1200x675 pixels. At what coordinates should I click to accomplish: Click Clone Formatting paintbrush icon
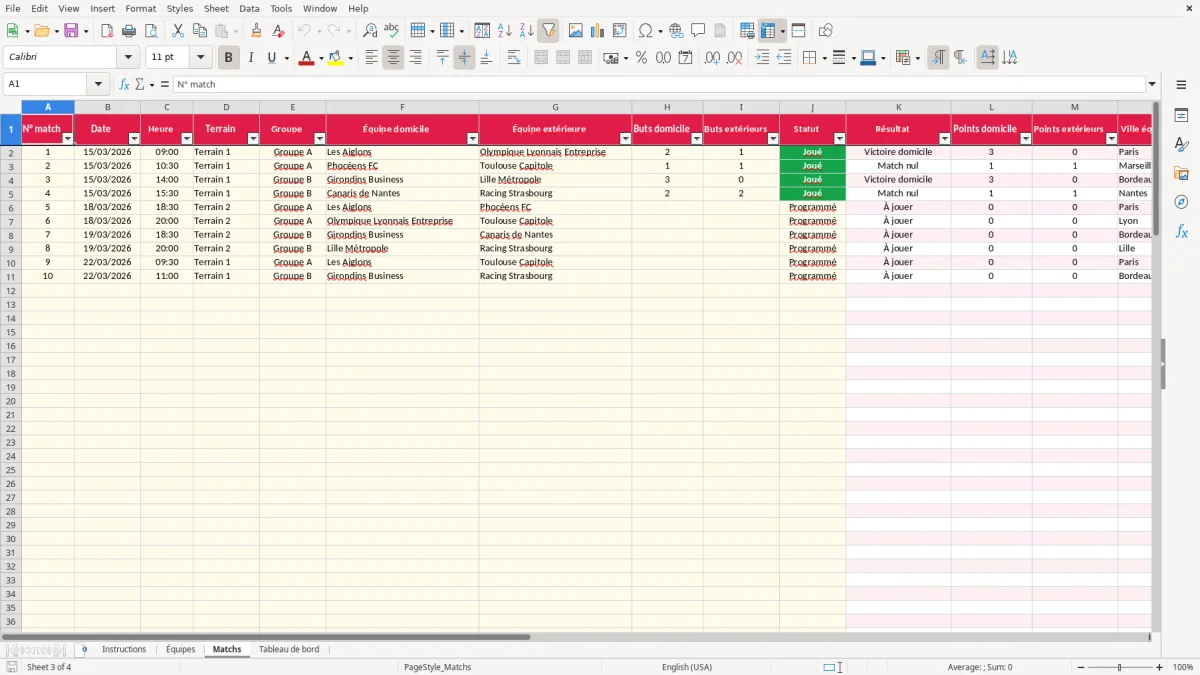[257, 31]
